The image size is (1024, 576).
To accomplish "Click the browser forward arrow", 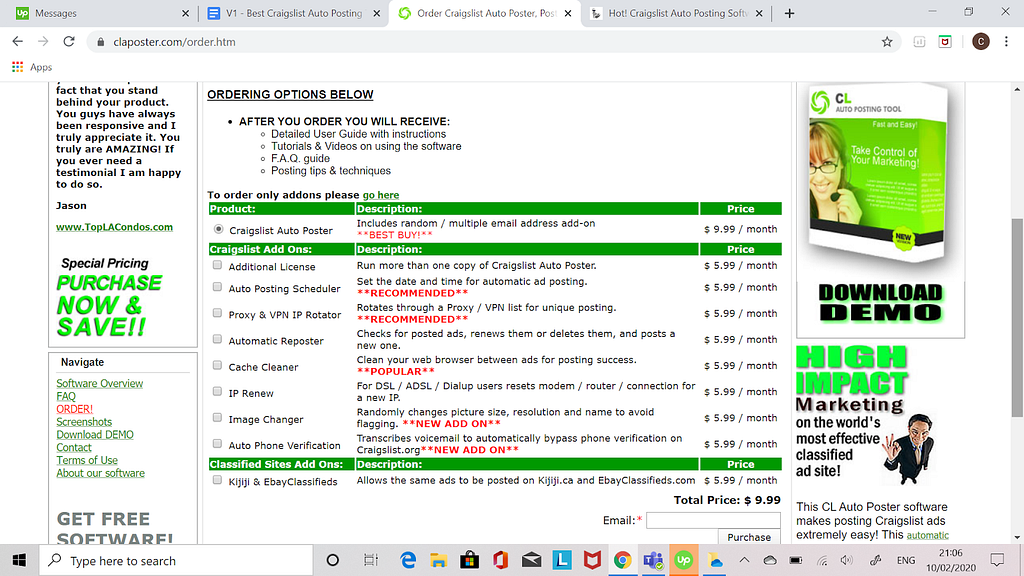I will point(43,42).
